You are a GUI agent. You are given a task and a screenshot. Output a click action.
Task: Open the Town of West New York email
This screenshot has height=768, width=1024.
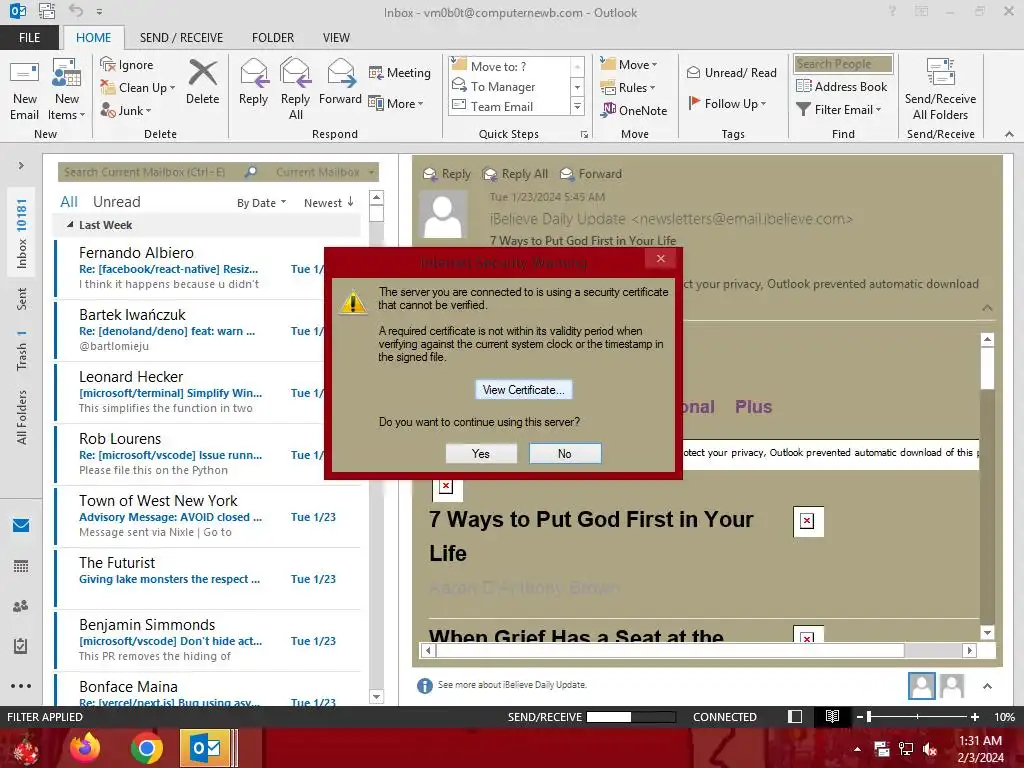(208, 516)
